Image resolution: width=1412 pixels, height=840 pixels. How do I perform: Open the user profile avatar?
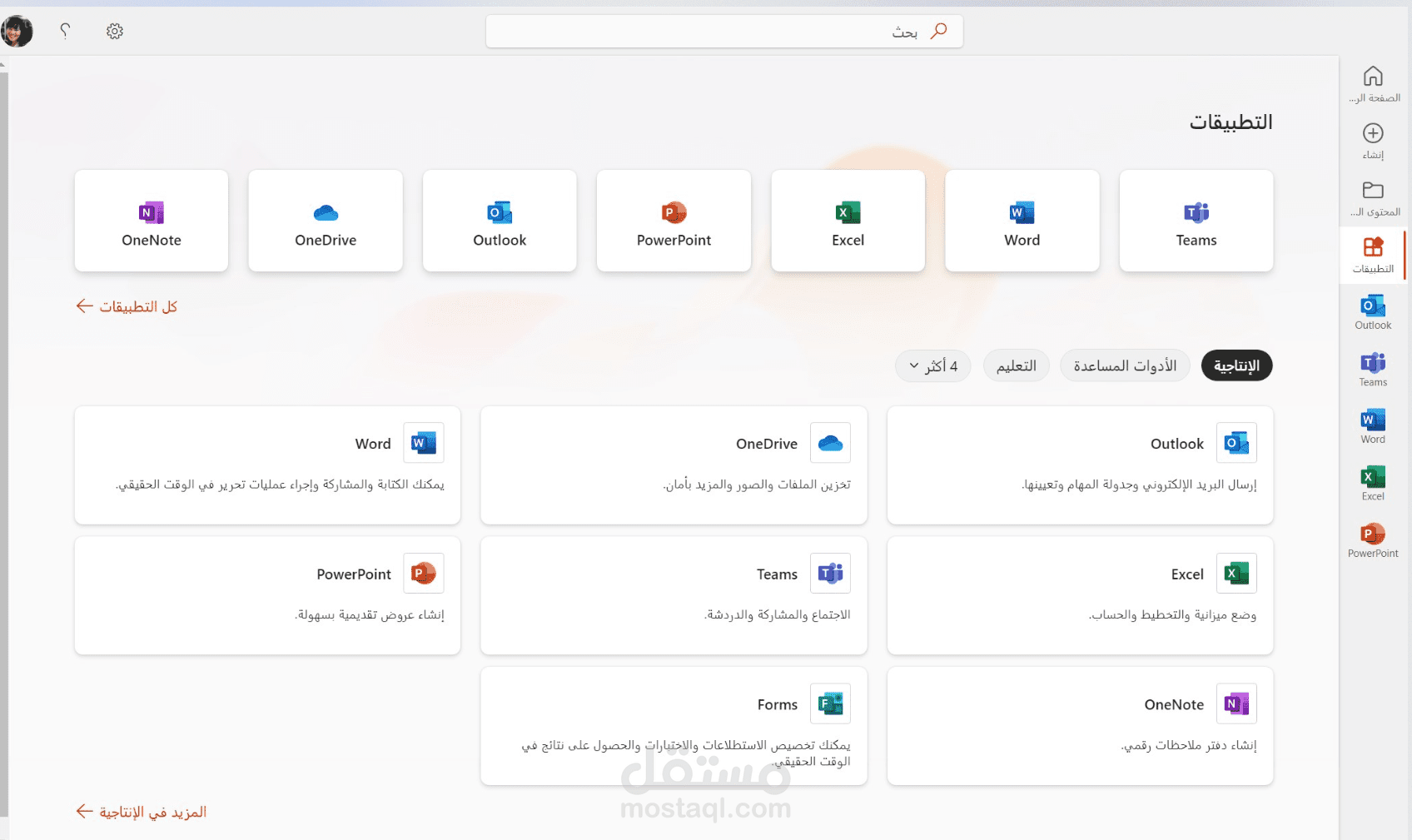17,32
